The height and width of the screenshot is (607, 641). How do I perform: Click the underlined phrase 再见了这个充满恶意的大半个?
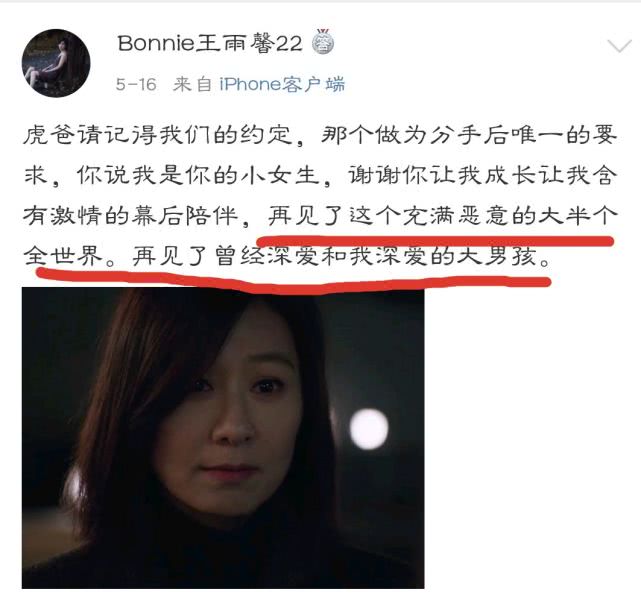pyautogui.click(x=442, y=215)
